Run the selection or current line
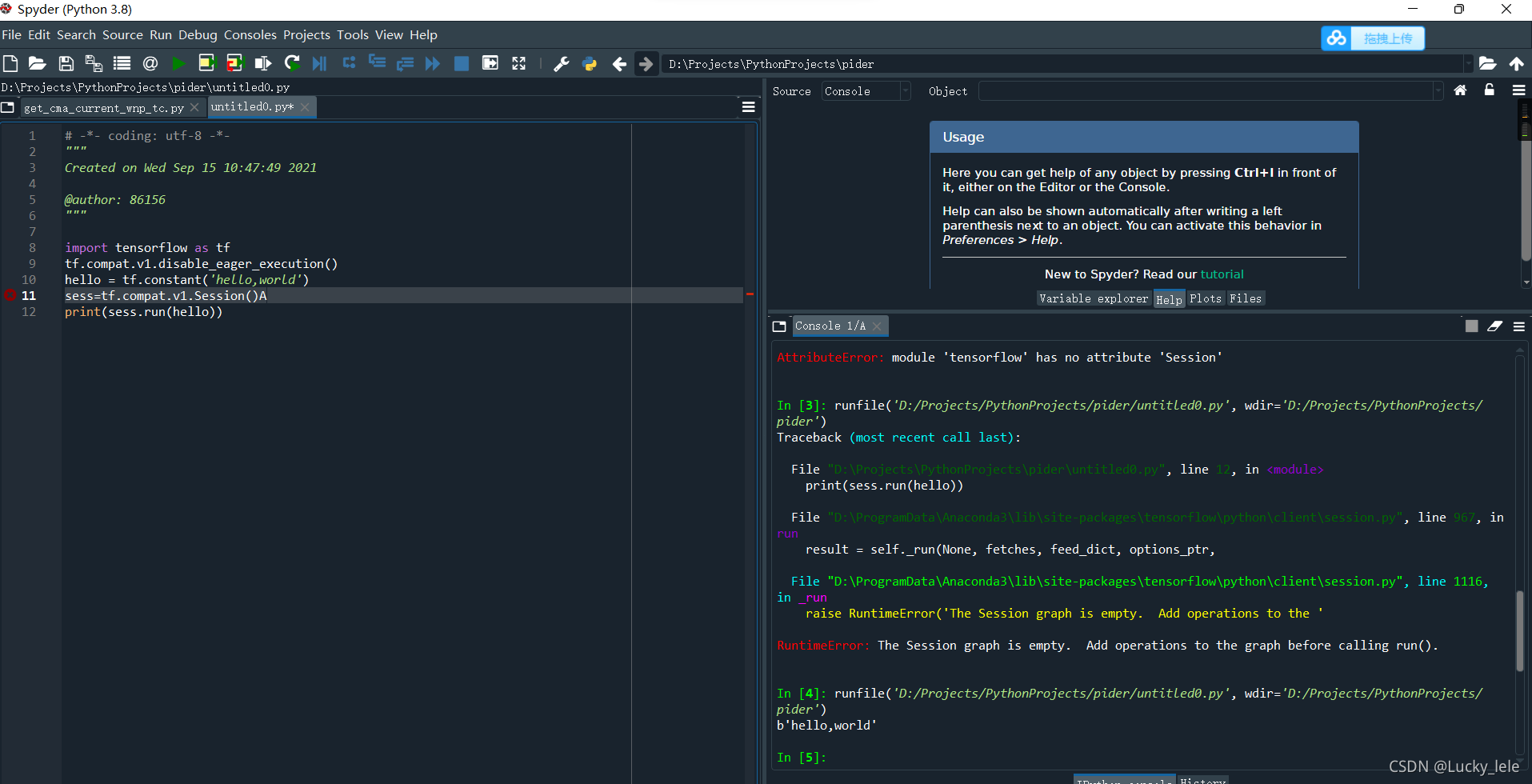 coord(262,63)
